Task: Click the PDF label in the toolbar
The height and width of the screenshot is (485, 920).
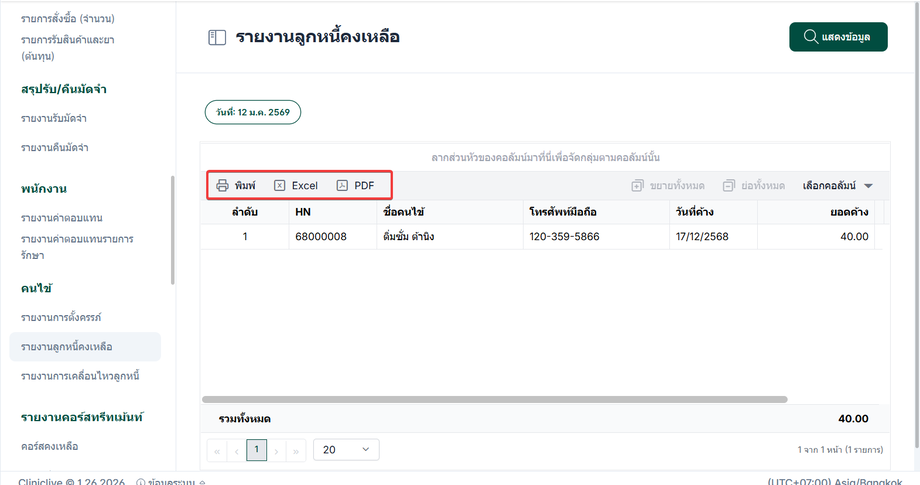Action: point(364,185)
